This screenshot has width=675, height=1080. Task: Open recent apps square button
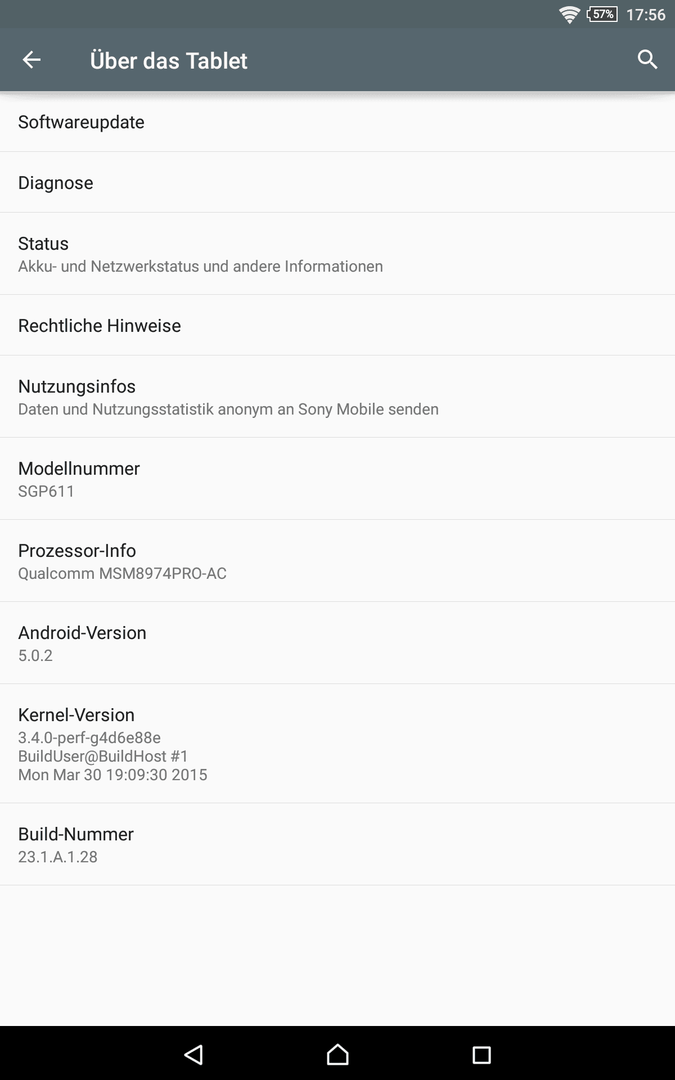481,1054
